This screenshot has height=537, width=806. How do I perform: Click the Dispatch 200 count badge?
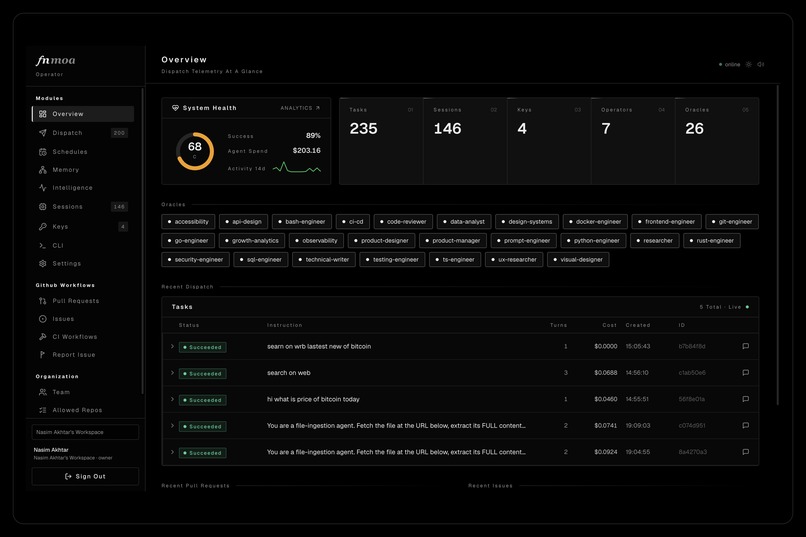(x=119, y=133)
